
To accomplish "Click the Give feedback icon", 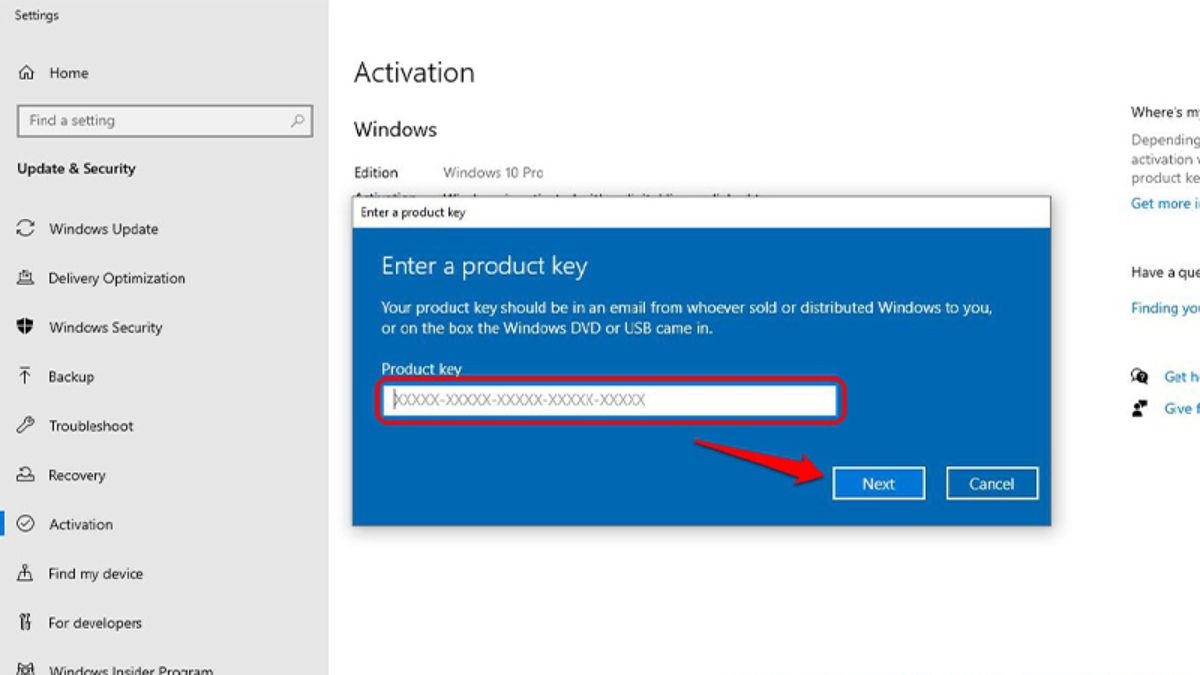I will (x=1141, y=408).
